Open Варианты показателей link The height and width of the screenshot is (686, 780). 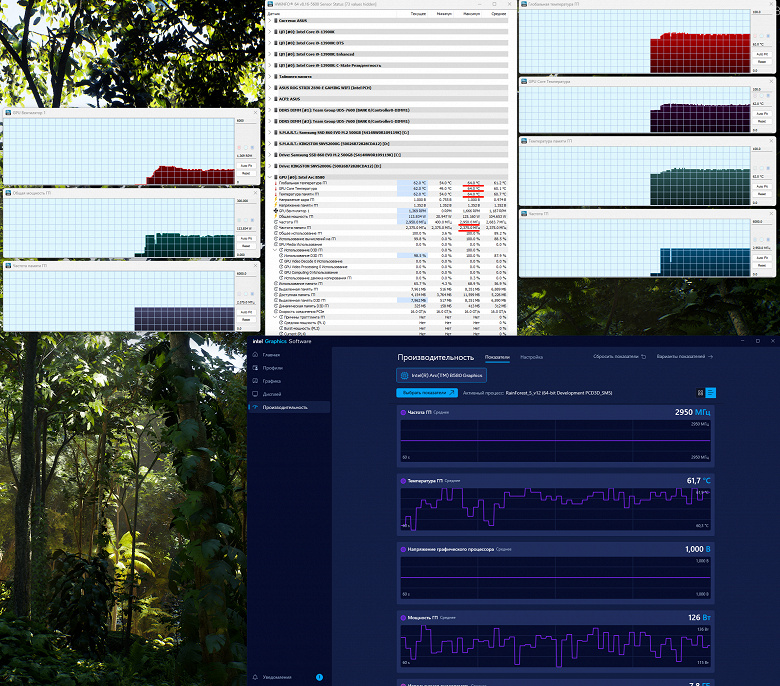[684, 357]
